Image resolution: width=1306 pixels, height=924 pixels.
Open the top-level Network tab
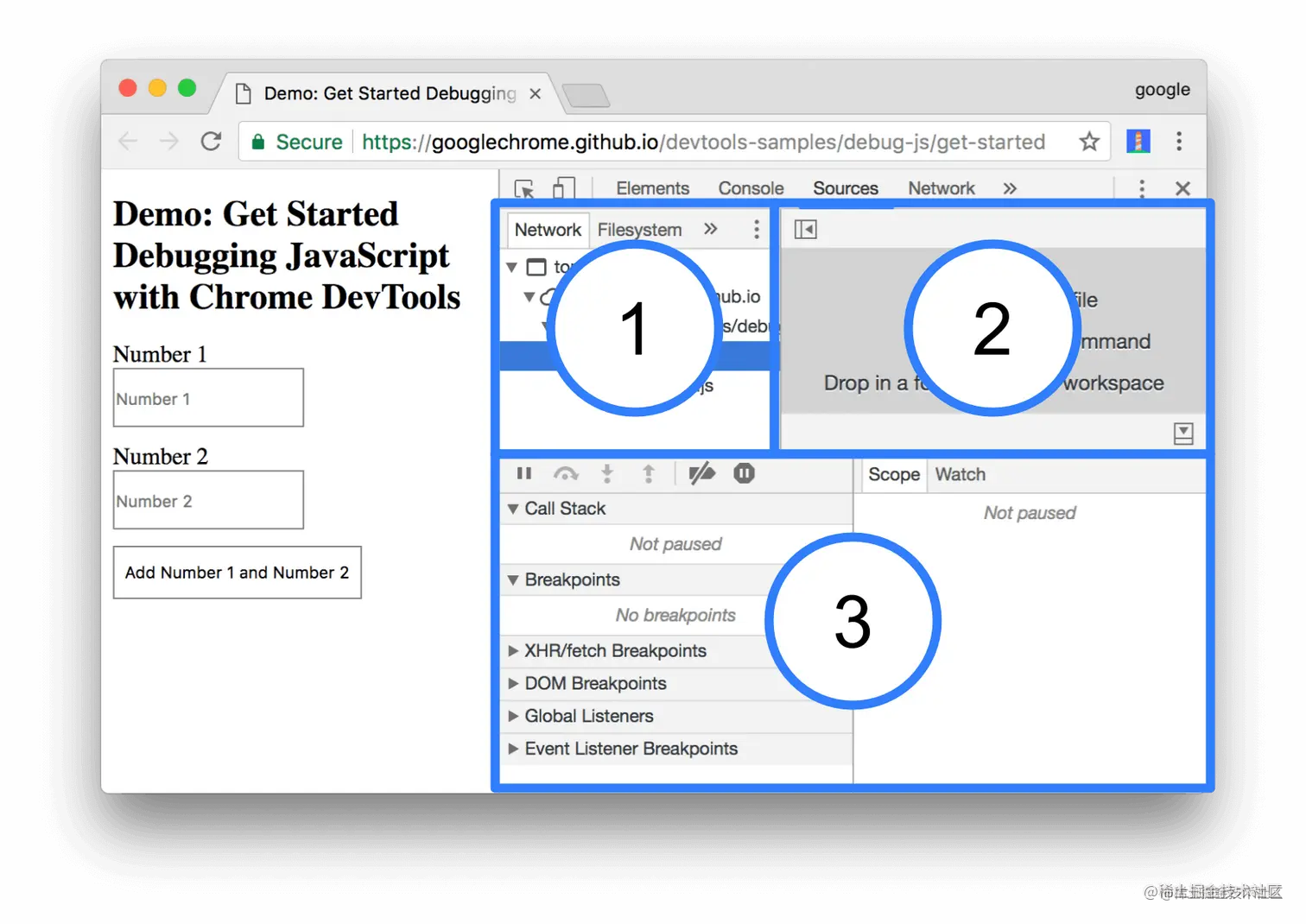coord(941,188)
